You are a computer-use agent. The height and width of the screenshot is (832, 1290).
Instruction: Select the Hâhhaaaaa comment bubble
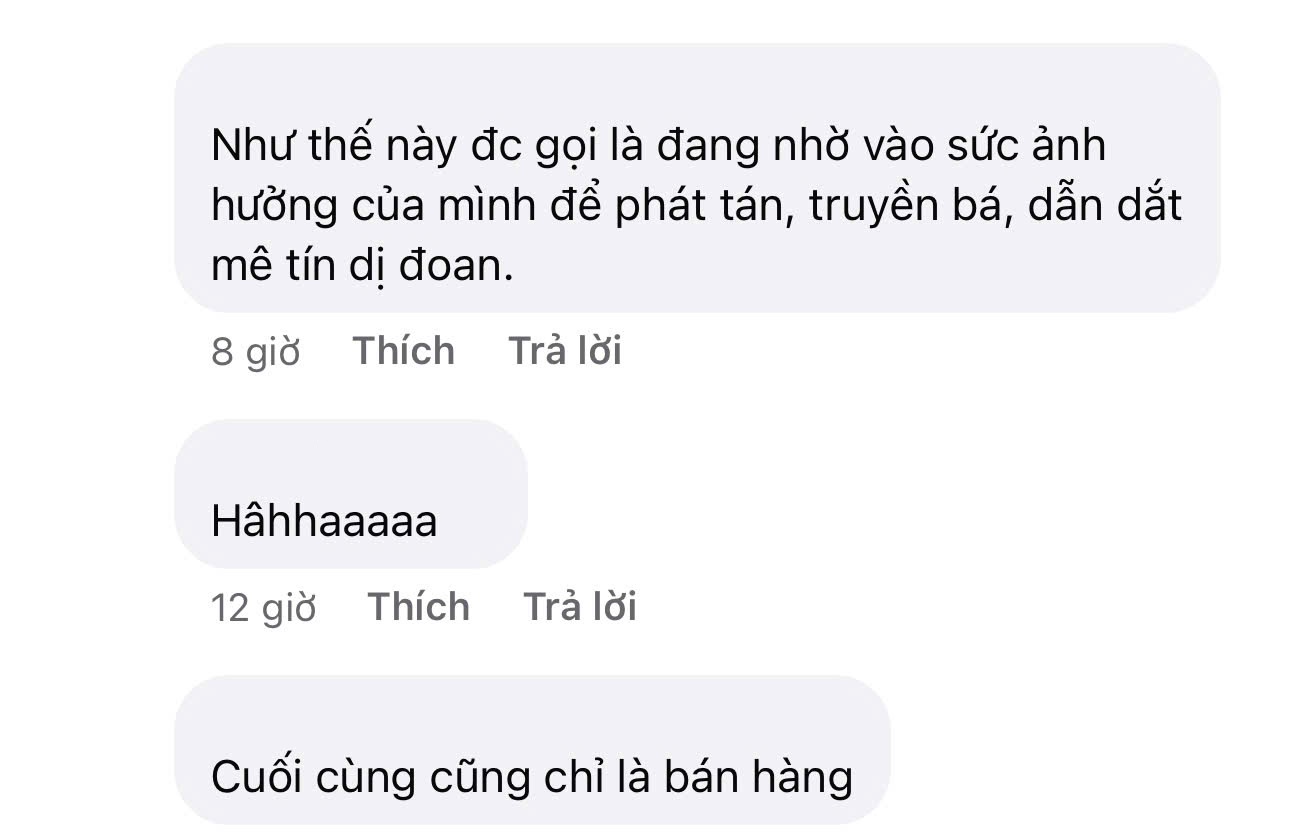[351, 494]
